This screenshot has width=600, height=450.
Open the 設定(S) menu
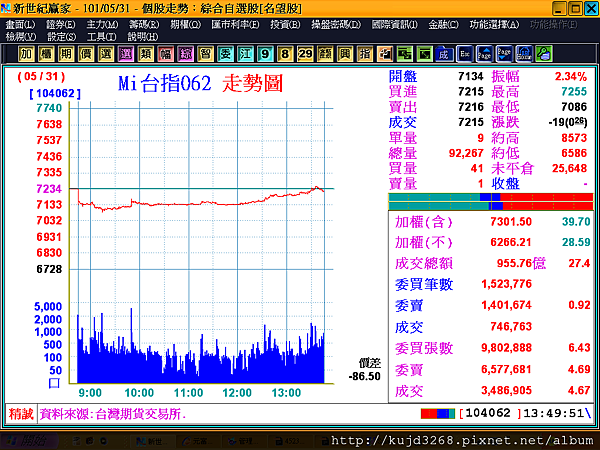point(62,37)
